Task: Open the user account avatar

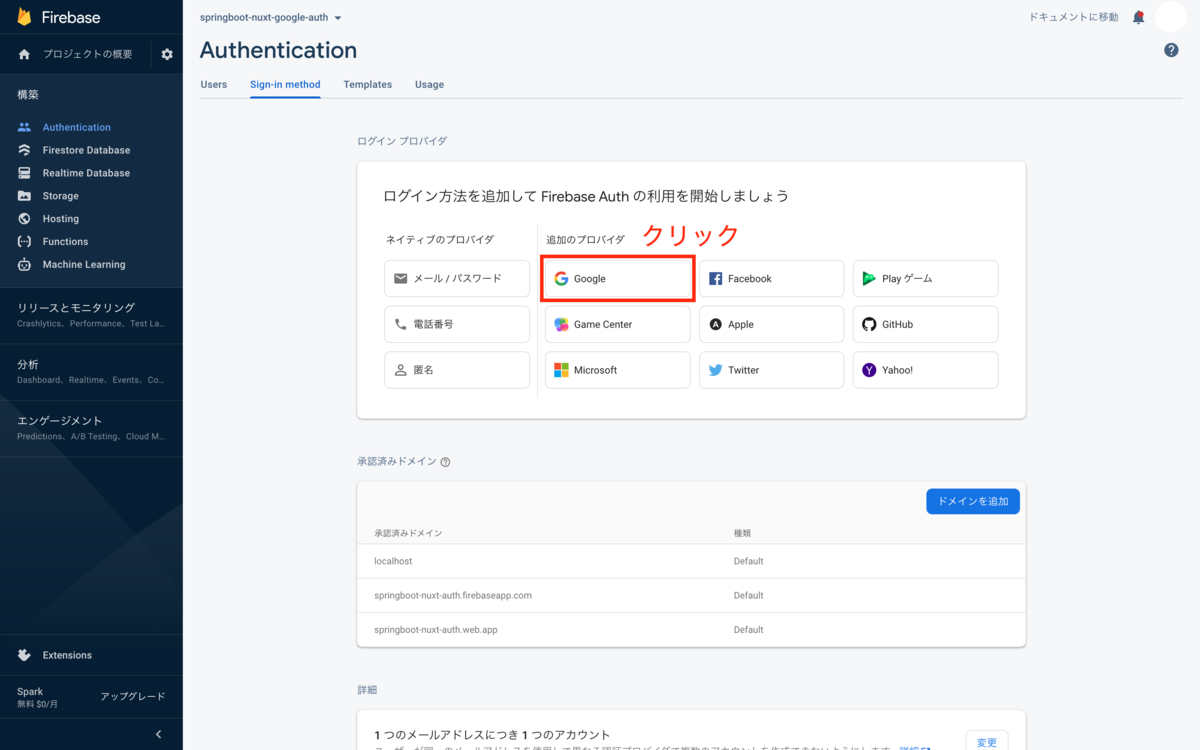Action: coord(1170,17)
